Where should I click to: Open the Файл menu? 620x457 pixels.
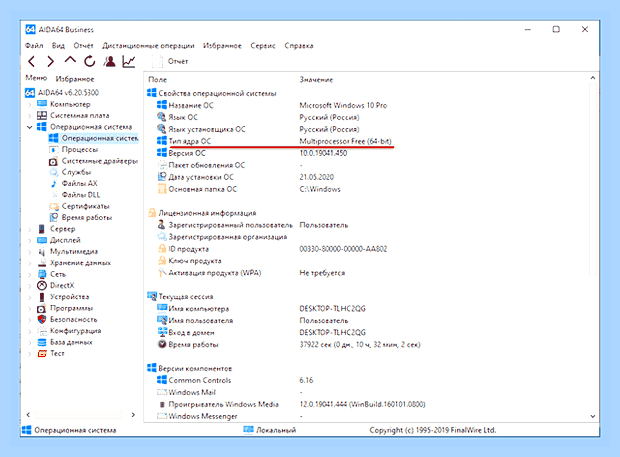coord(34,45)
